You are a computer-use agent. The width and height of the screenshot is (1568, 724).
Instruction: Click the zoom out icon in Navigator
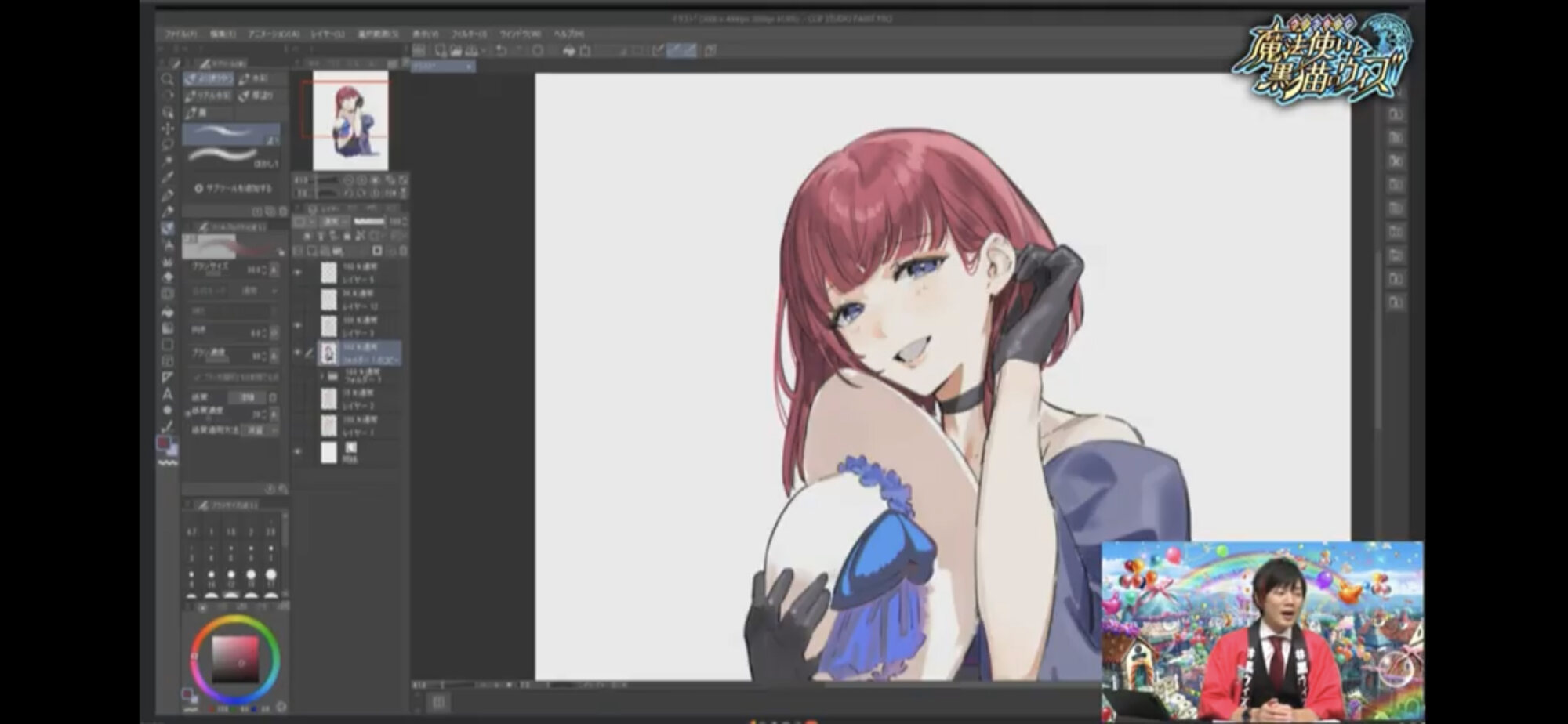349,179
